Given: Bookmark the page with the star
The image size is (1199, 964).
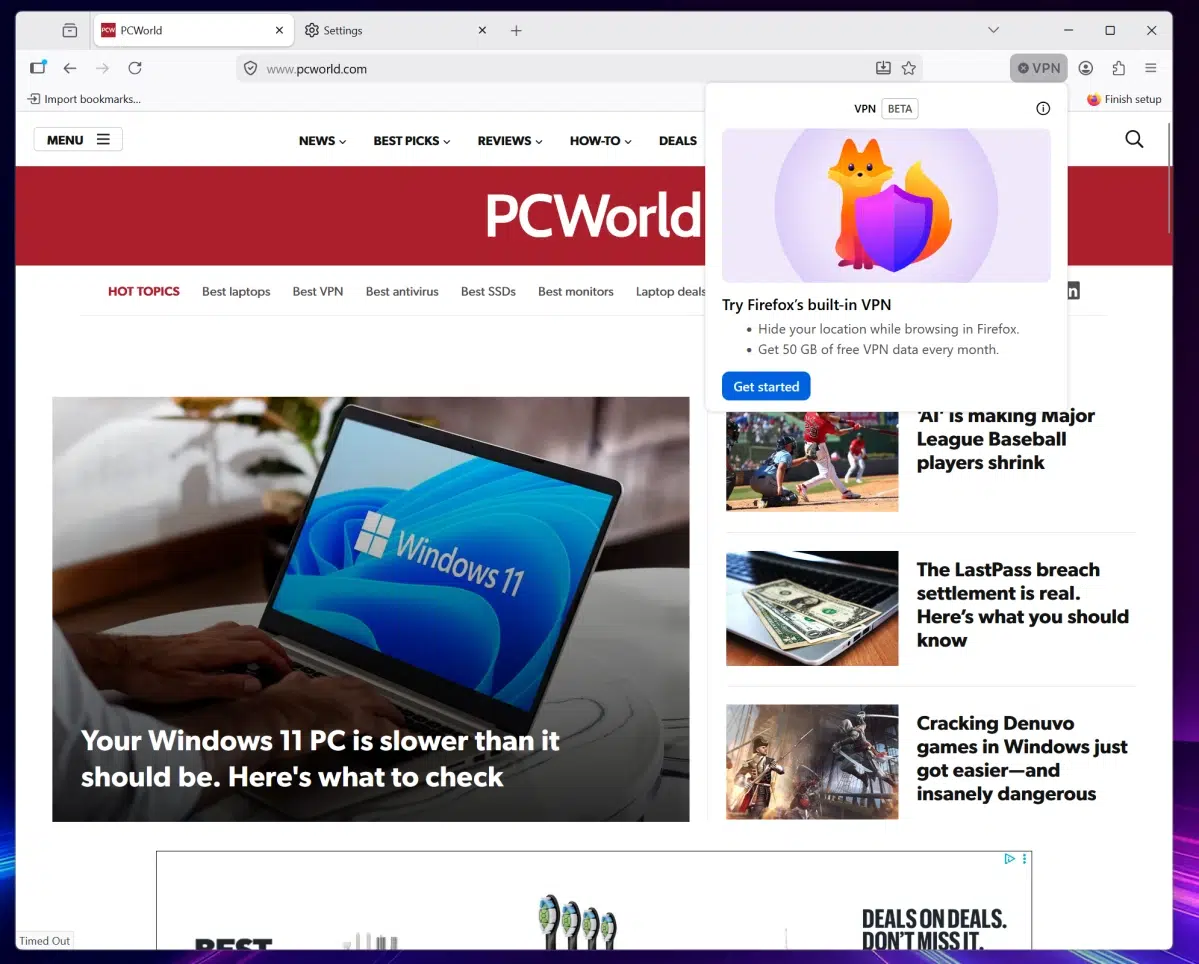Looking at the screenshot, I should [909, 68].
